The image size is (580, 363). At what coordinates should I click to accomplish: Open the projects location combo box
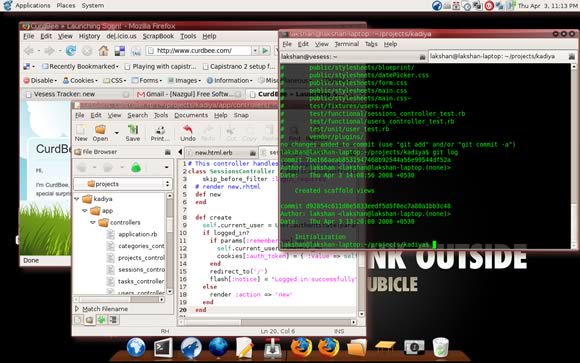[x=123, y=184]
